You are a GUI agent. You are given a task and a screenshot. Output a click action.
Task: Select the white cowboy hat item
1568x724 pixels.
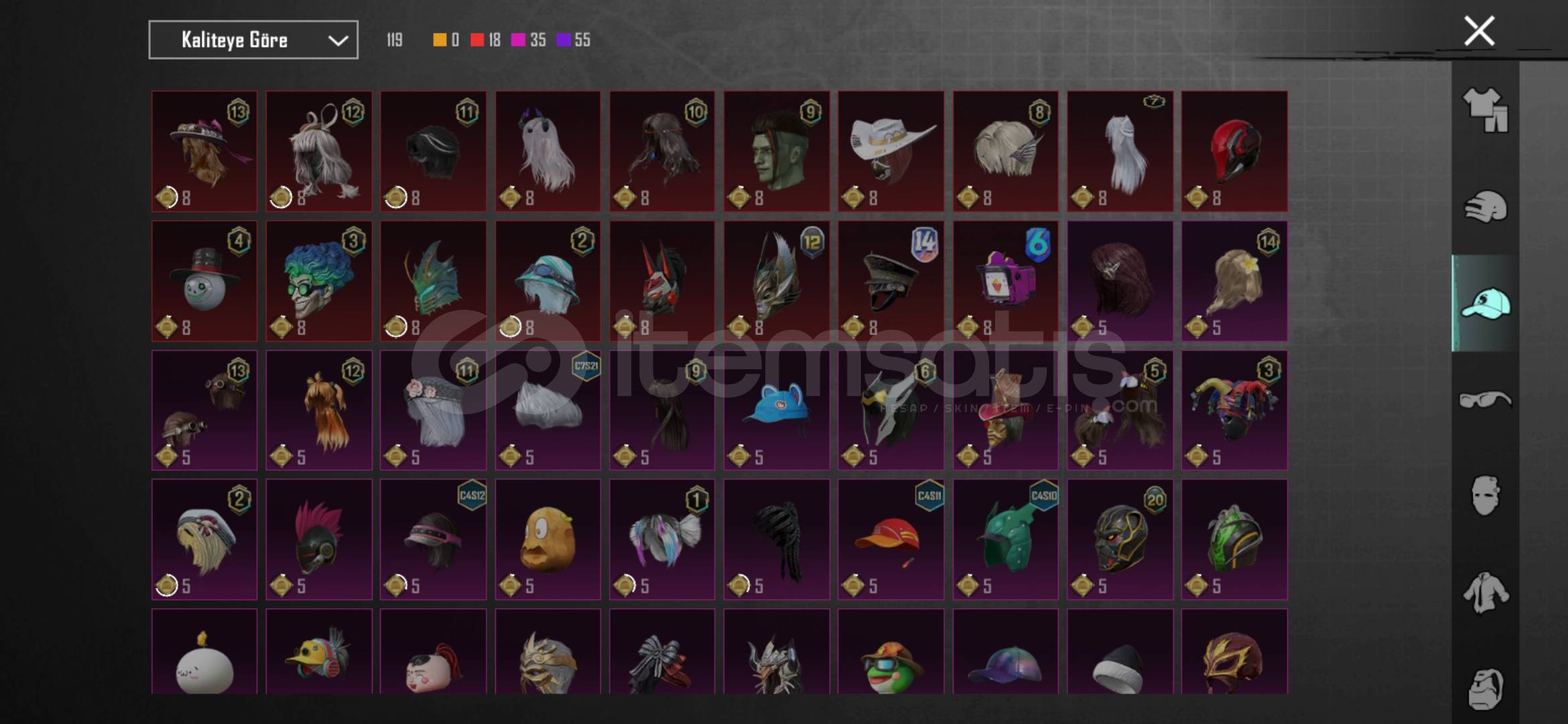click(891, 152)
